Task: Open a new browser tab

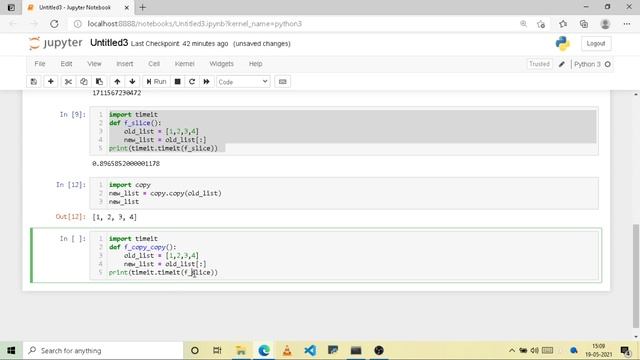Action: click(142, 7)
